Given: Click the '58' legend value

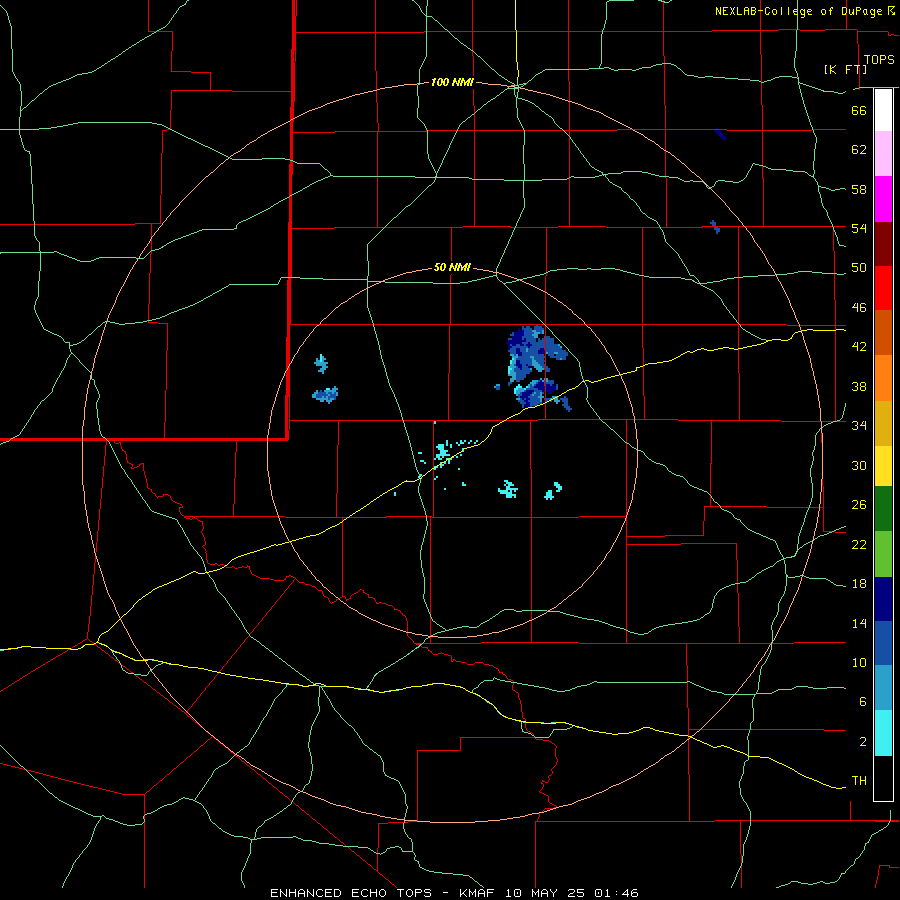Looking at the screenshot, I should pyautogui.click(x=859, y=189).
